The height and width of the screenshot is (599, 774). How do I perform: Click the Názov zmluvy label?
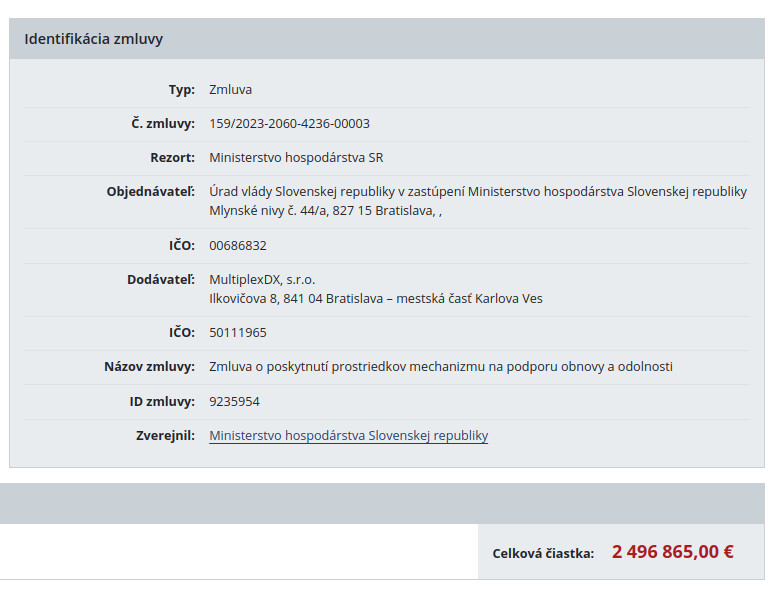point(149,367)
